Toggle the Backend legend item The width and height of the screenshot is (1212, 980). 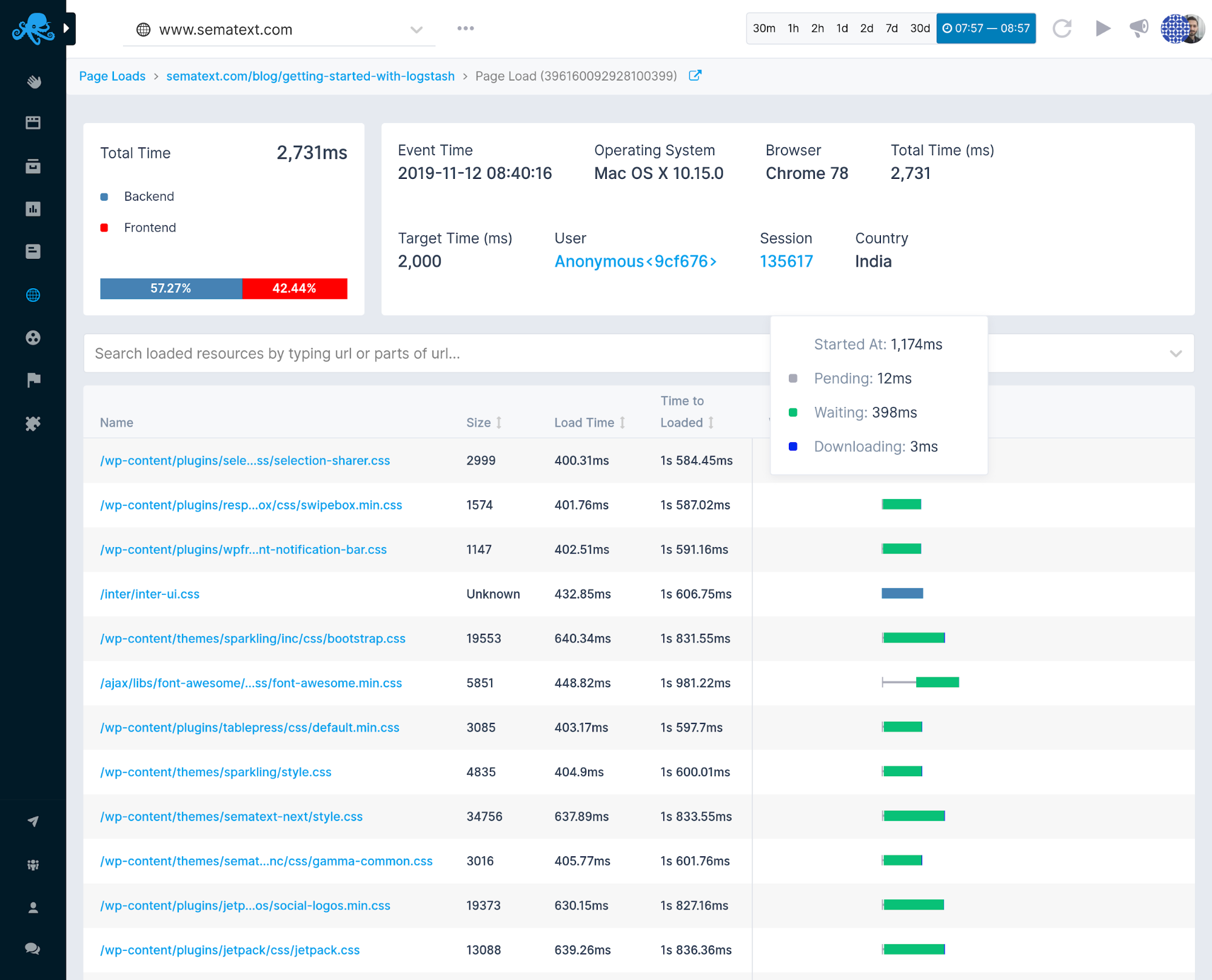pyautogui.click(x=138, y=196)
